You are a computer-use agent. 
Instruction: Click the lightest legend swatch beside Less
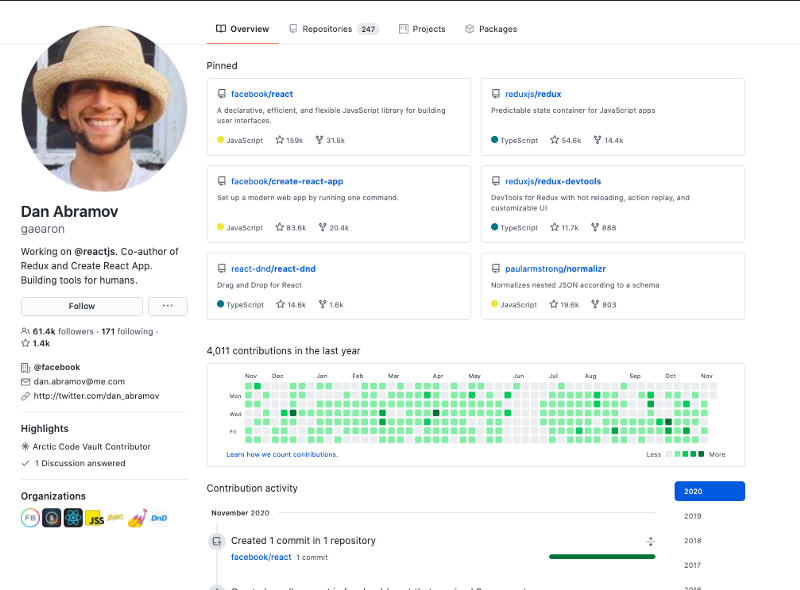point(669,454)
